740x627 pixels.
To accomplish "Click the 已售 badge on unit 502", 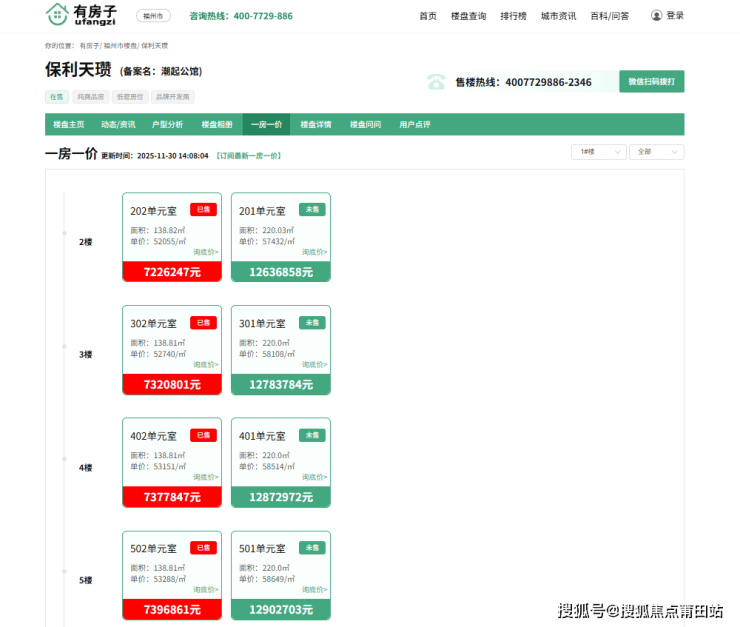I will pyautogui.click(x=203, y=548).
